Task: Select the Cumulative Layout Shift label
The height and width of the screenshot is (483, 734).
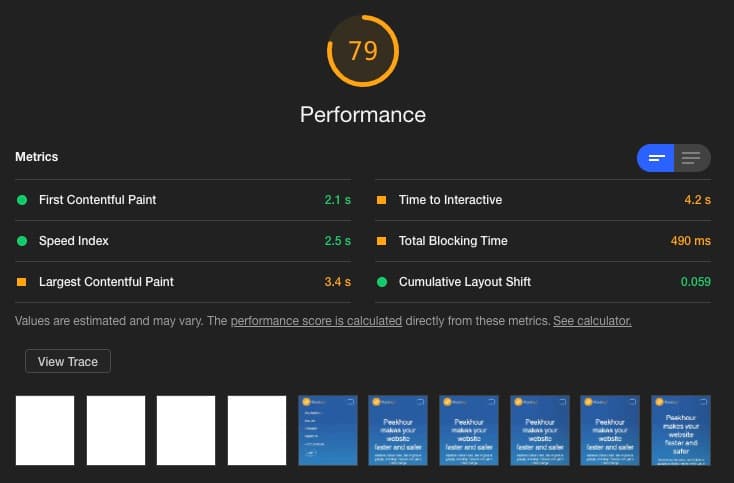Action: click(x=465, y=282)
